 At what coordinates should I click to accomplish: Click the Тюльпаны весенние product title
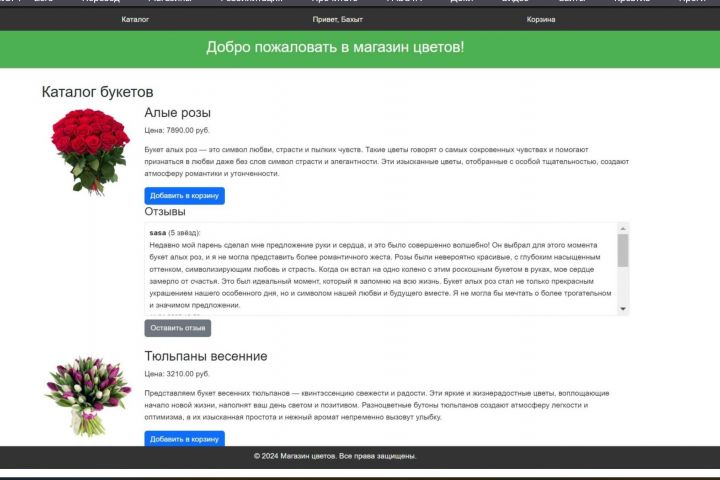click(206, 356)
